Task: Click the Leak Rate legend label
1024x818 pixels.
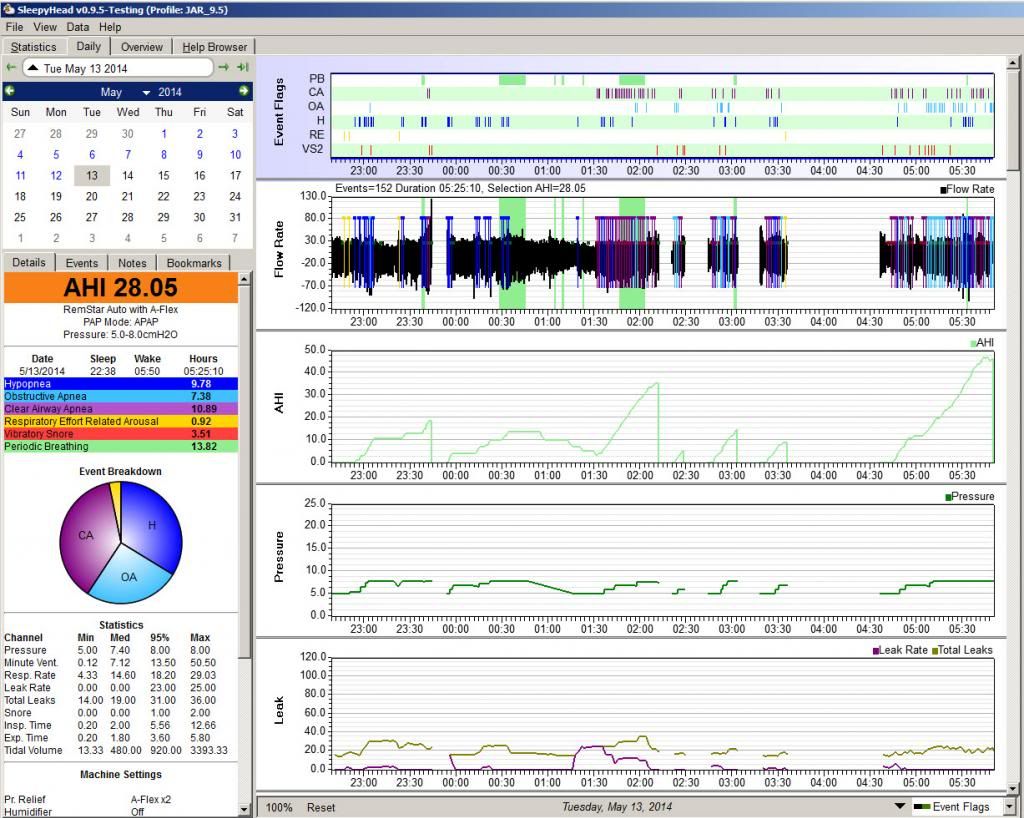Action: point(900,650)
